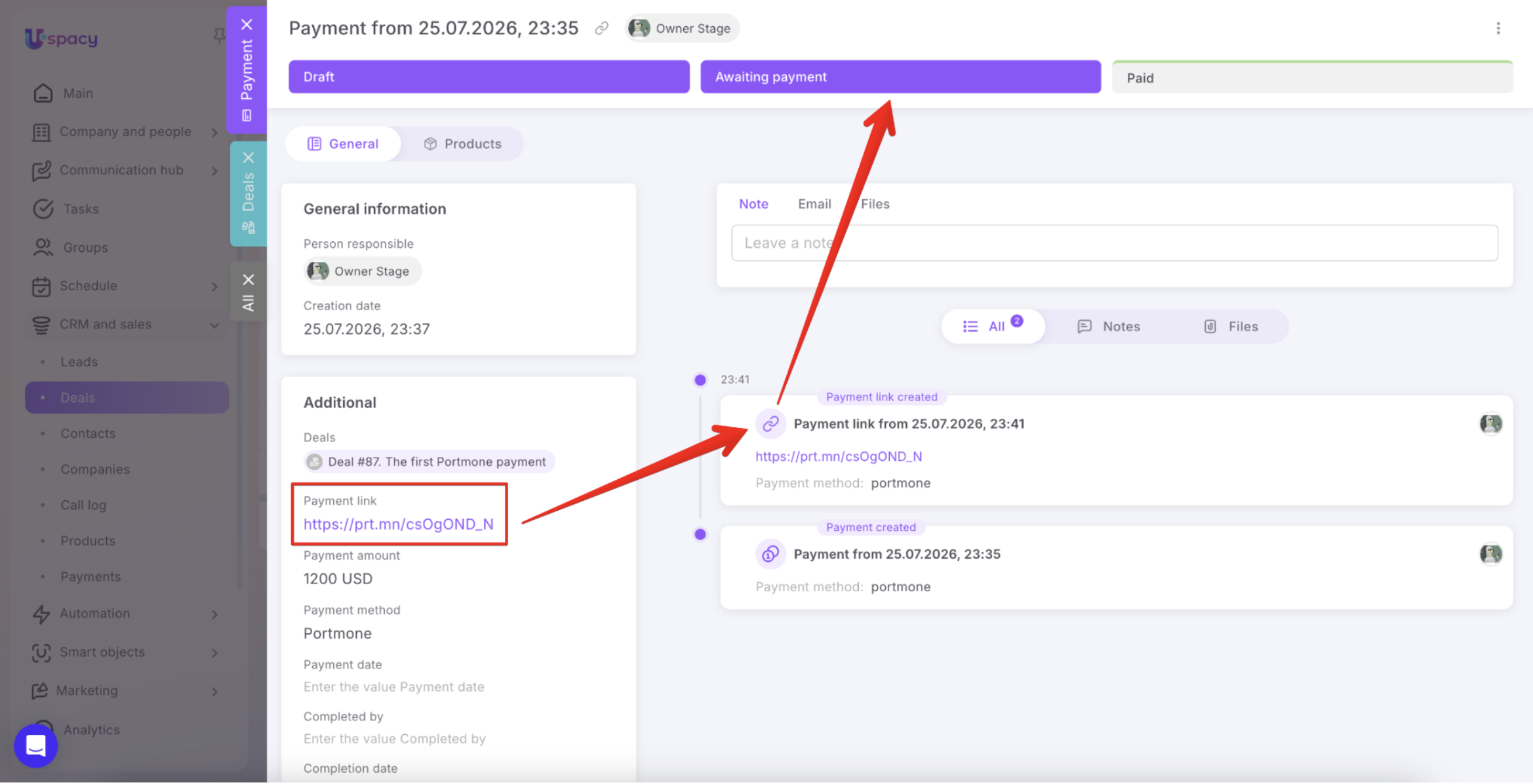Open Leads in sidebar
1533x784 pixels.
click(79, 363)
